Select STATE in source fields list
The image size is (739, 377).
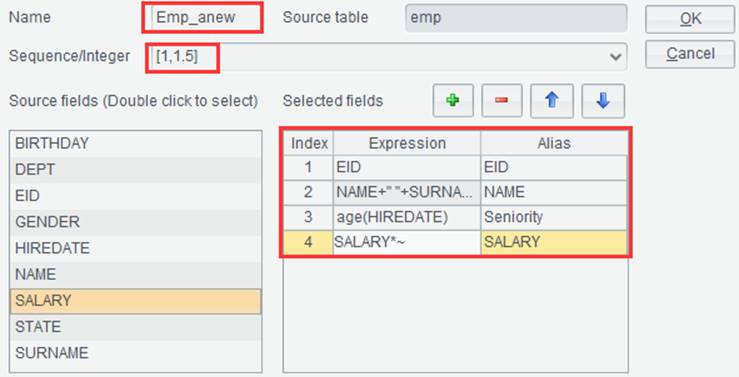(x=136, y=327)
